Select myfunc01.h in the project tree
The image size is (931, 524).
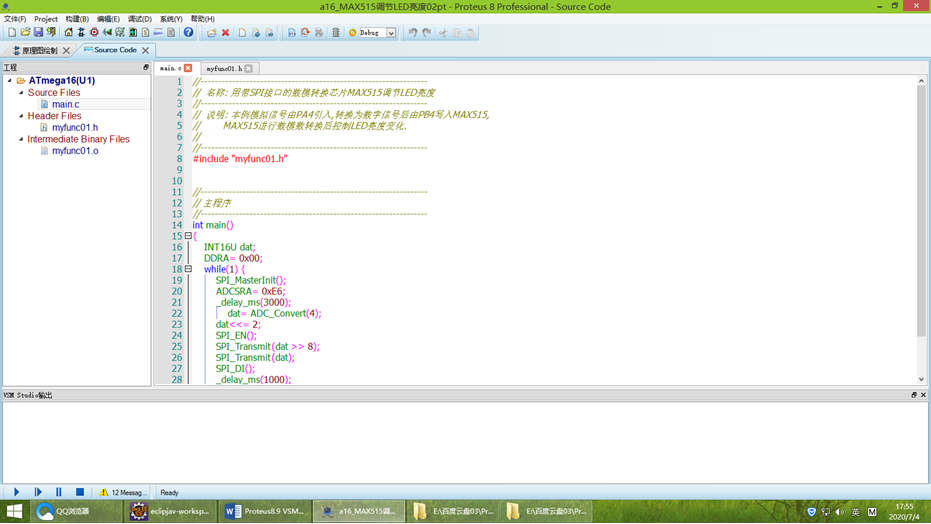pos(75,128)
